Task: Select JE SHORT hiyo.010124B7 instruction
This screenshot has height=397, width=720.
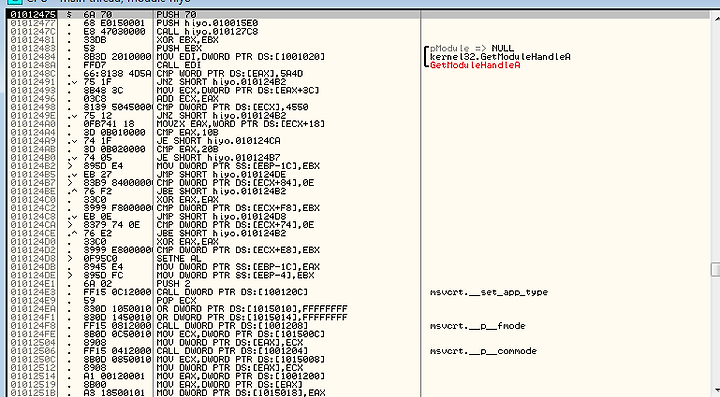Action: pyautogui.click(x=218, y=157)
